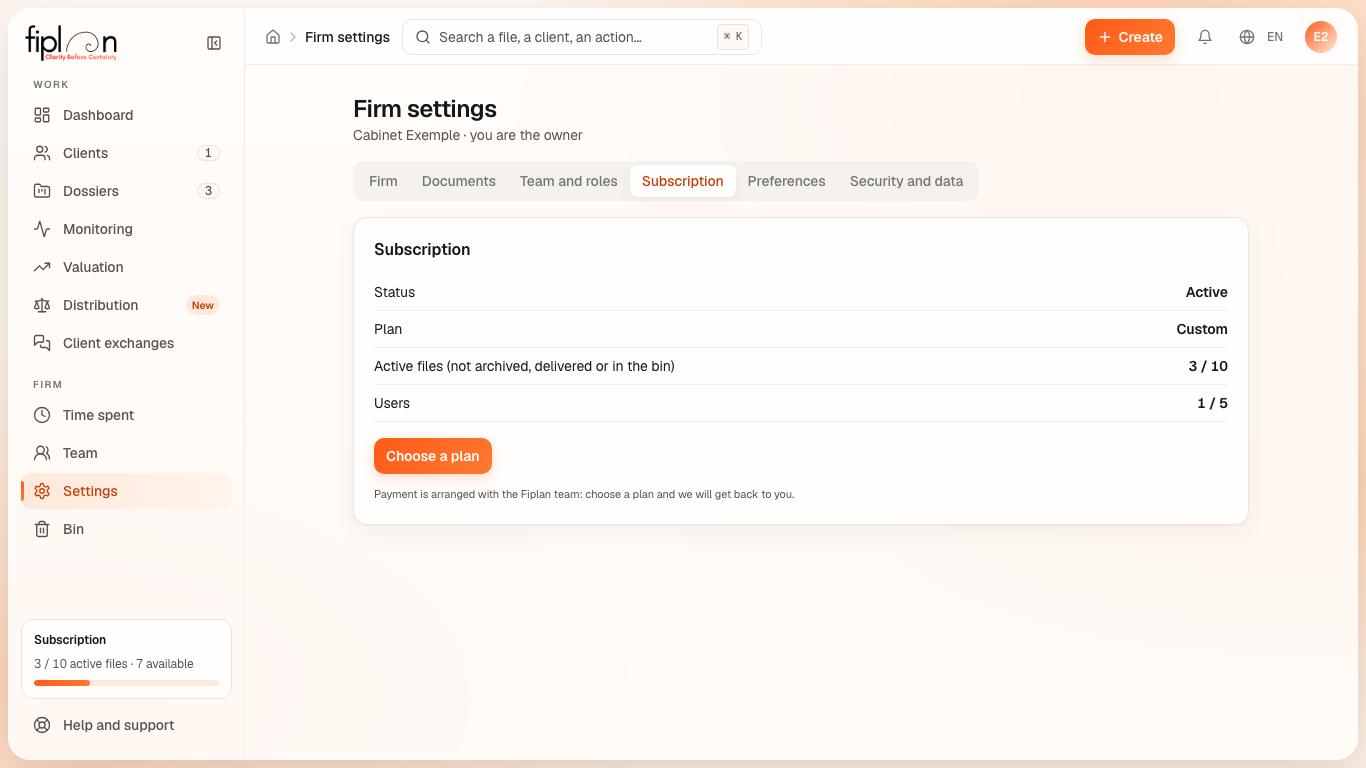
Task: Open the E2 user avatar menu
Action: coord(1321,37)
